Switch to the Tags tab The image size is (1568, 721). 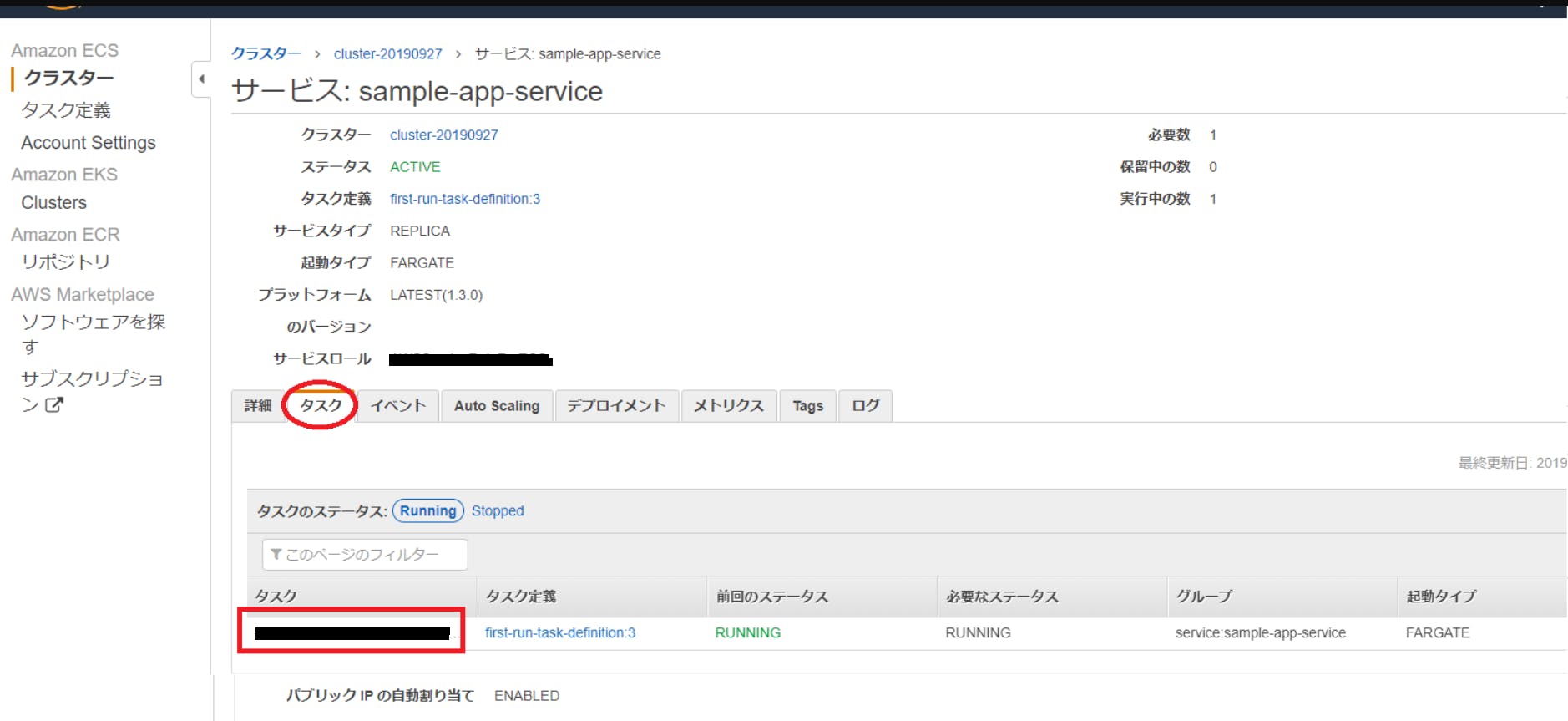point(808,406)
